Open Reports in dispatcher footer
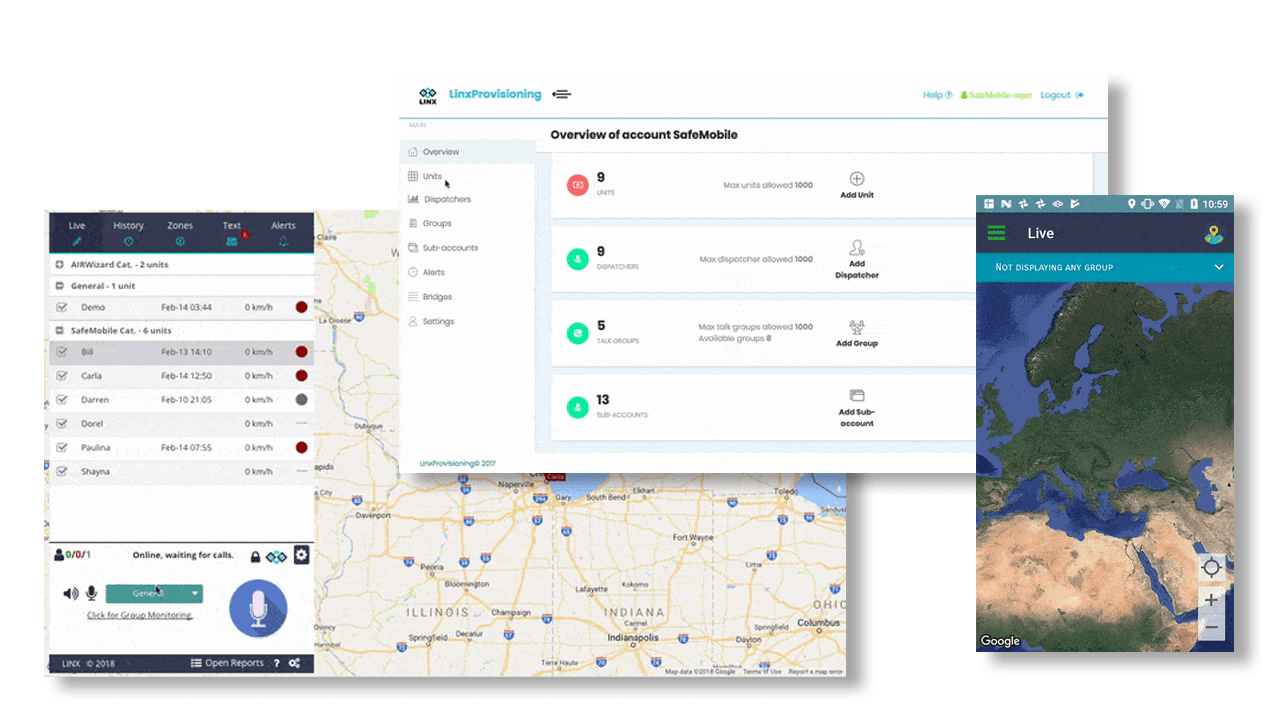 point(227,663)
